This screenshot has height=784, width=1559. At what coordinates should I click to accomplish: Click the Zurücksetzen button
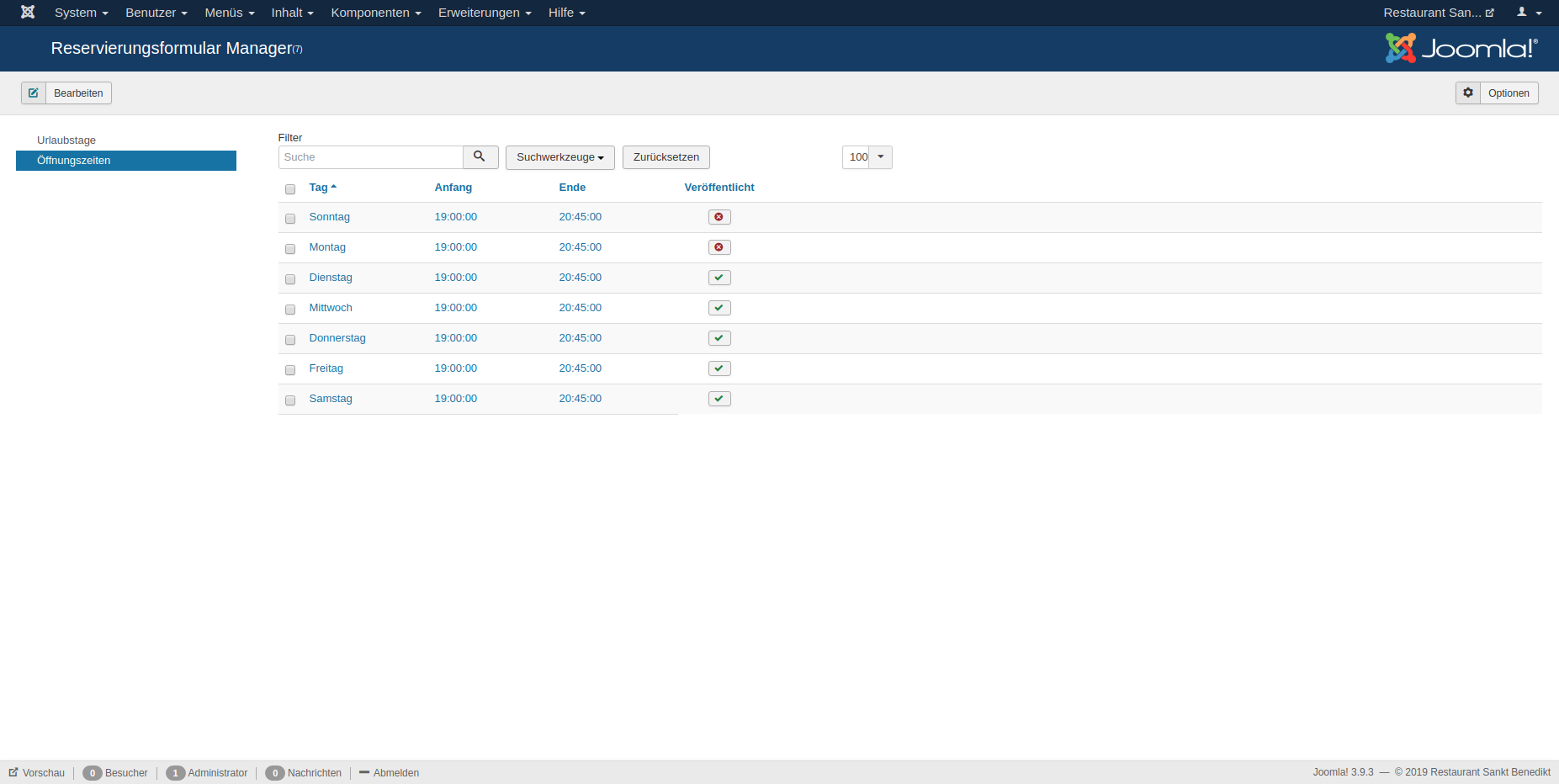coord(665,157)
